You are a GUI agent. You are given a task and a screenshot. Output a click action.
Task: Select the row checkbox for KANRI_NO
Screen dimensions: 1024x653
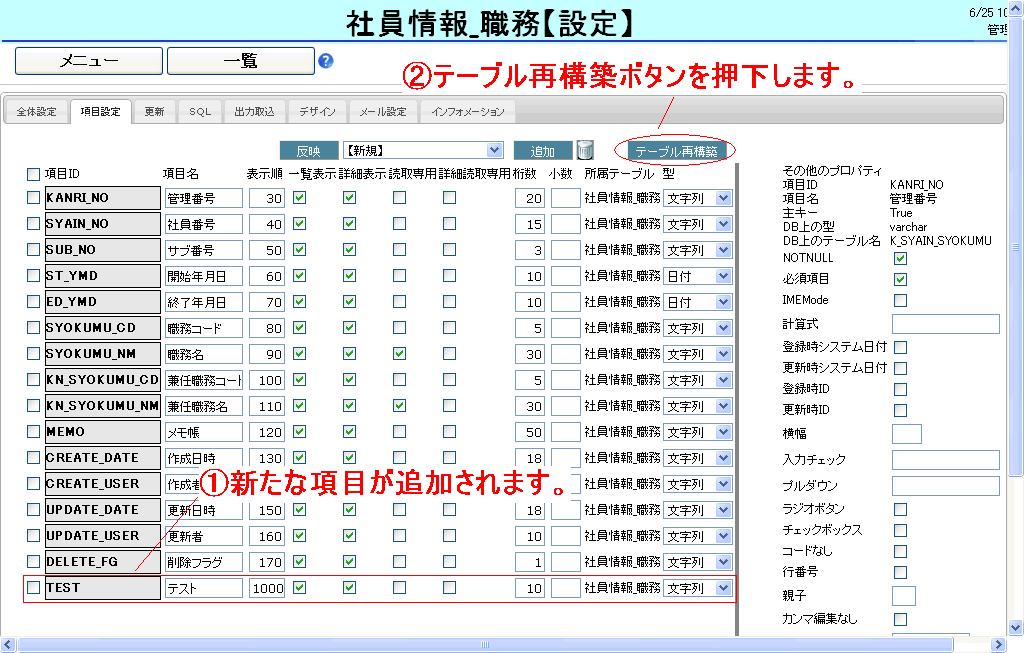(x=34, y=198)
